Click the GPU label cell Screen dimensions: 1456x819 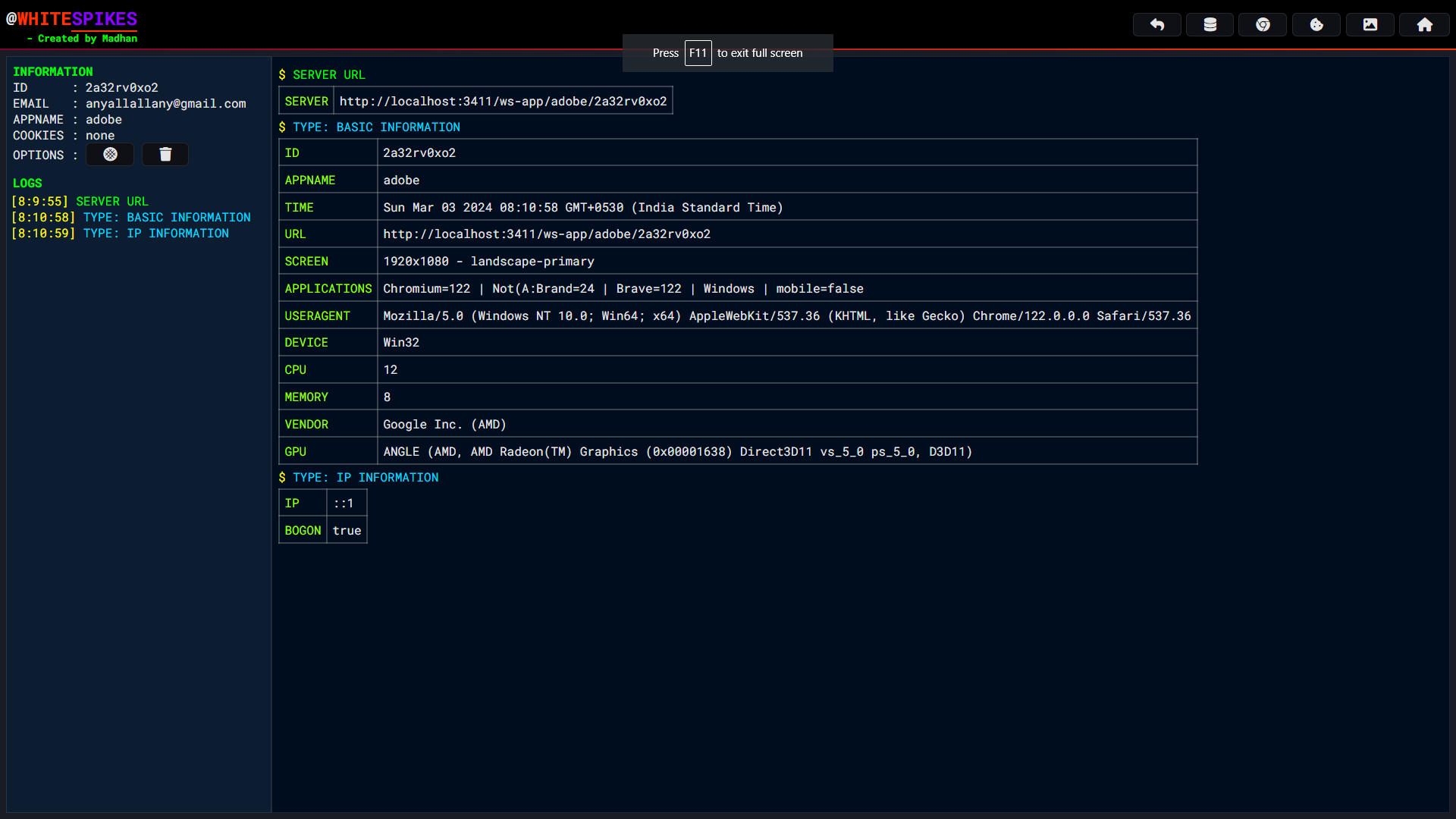coord(328,451)
